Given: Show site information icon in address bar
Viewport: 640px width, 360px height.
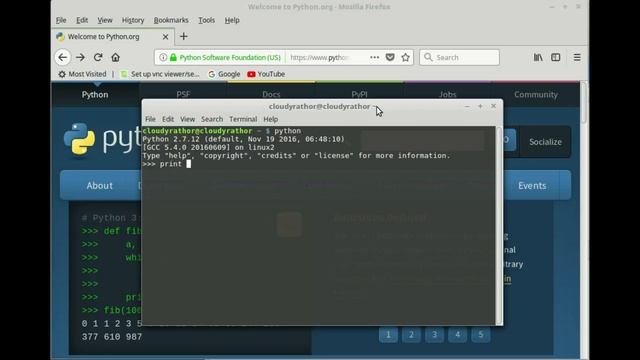Looking at the screenshot, I should pos(163,58).
